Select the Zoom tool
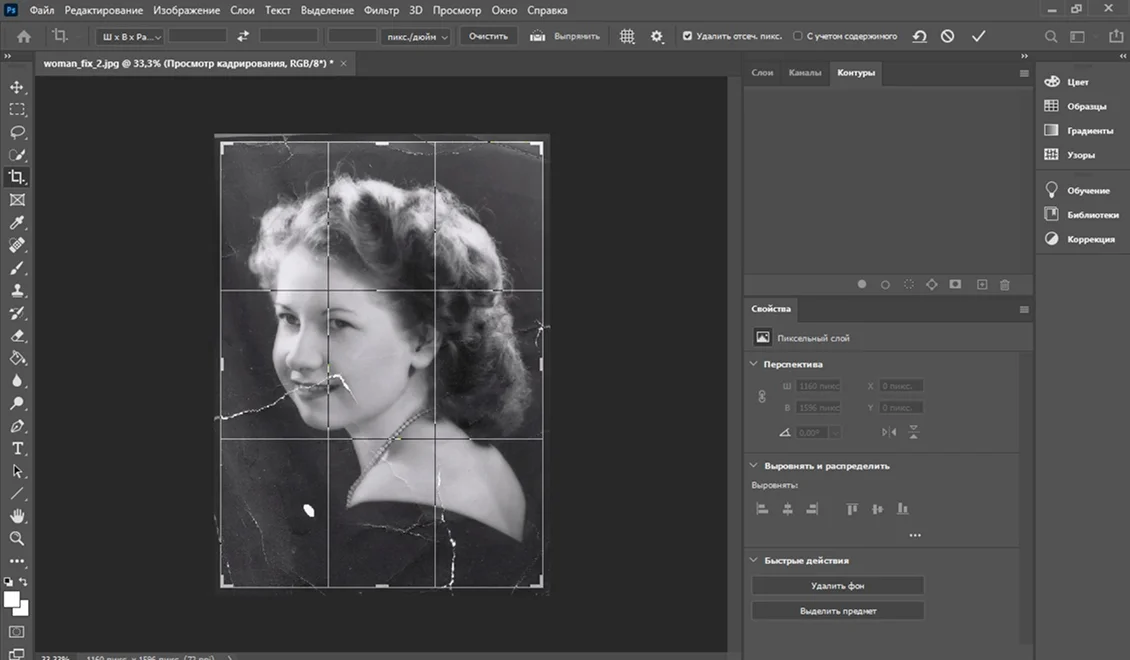This screenshot has height=660, width=1130. tap(17, 539)
